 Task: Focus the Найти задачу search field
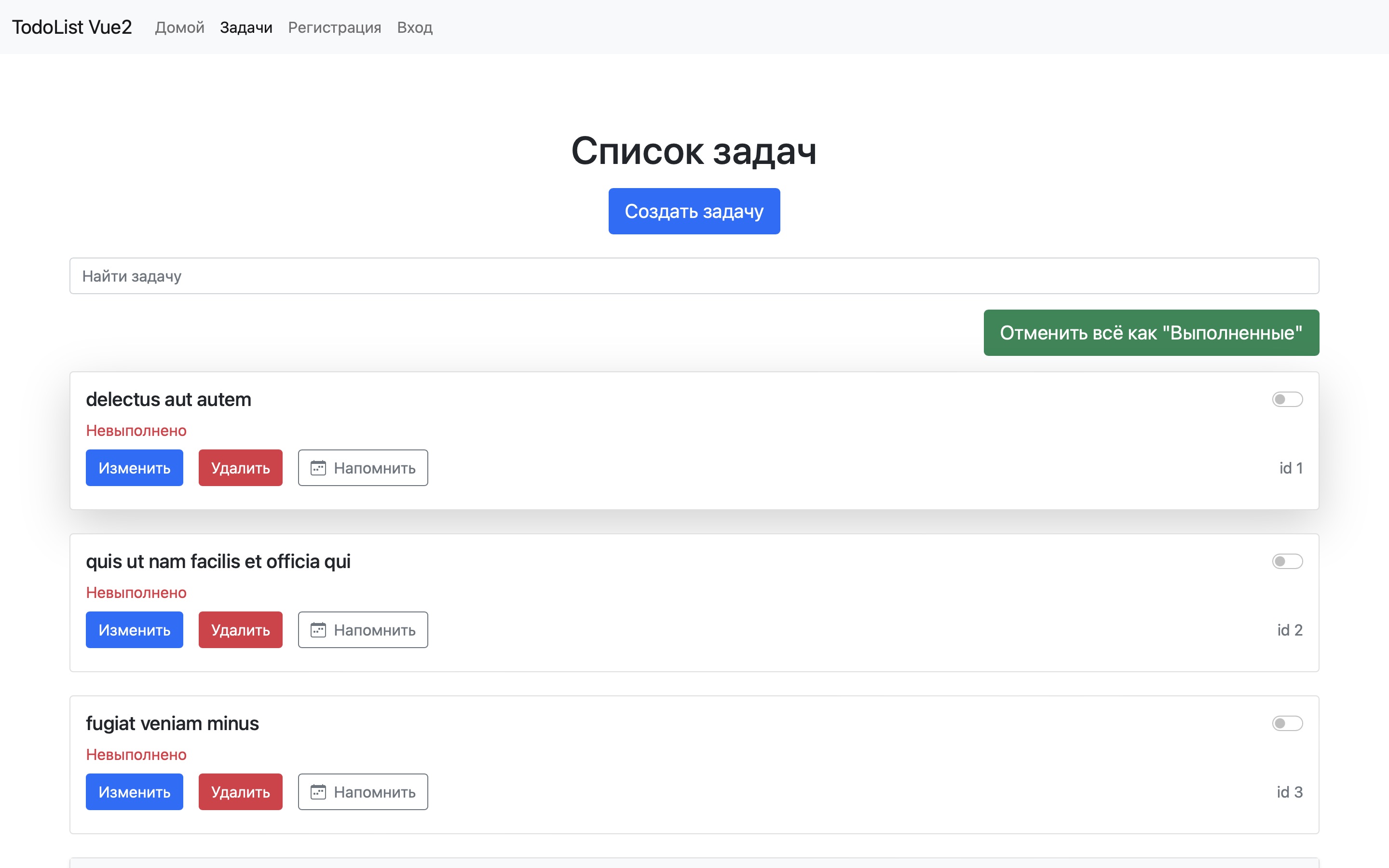pos(694,275)
